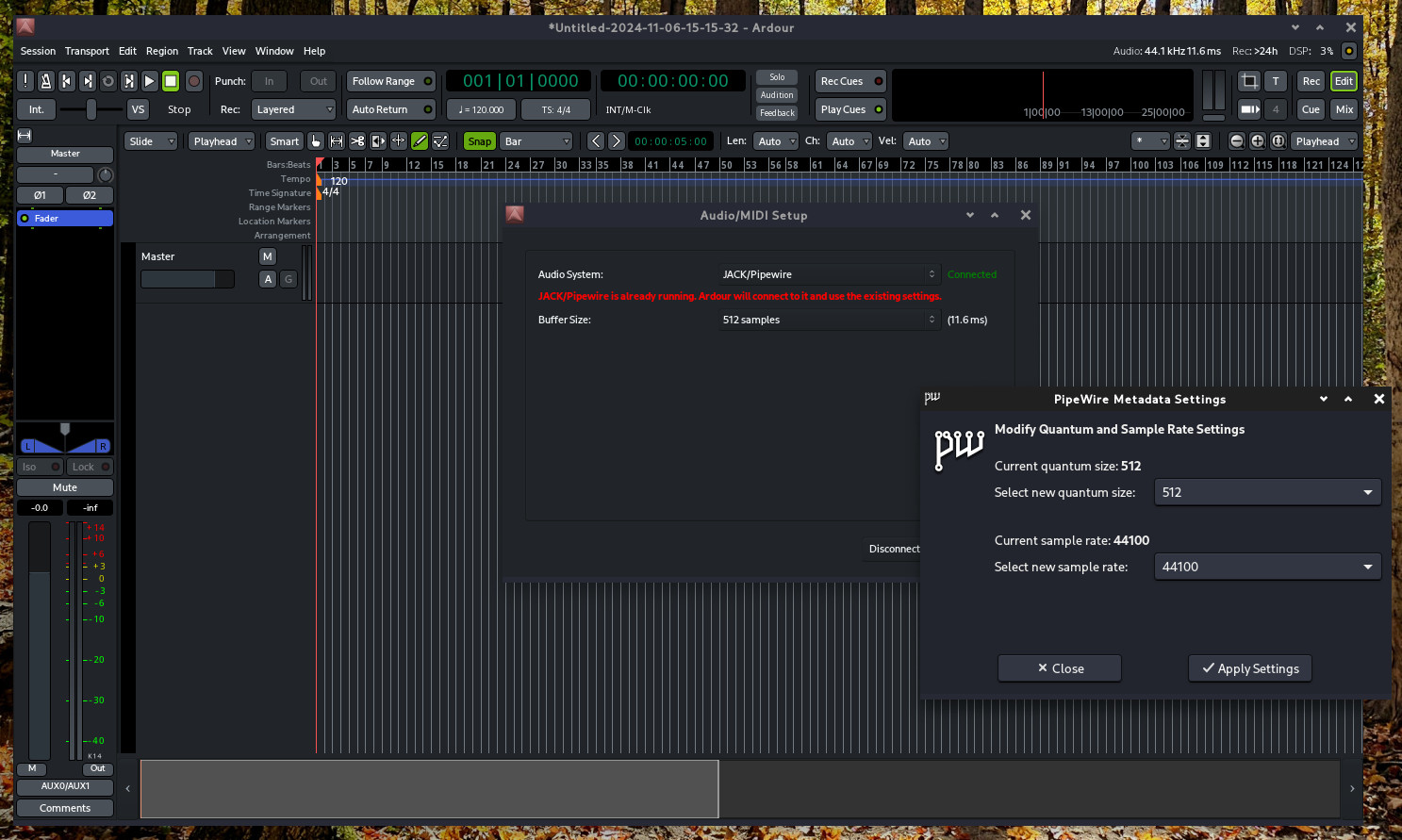Image resolution: width=1402 pixels, height=840 pixels.
Task: Toggle Rec Cues button
Action: click(851, 81)
